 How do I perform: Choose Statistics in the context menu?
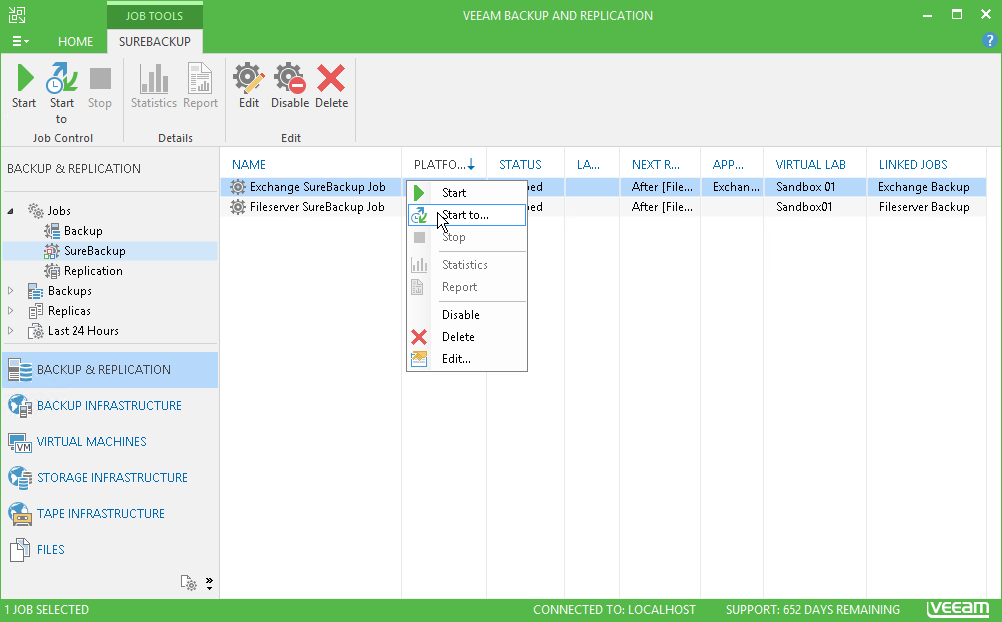466,265
